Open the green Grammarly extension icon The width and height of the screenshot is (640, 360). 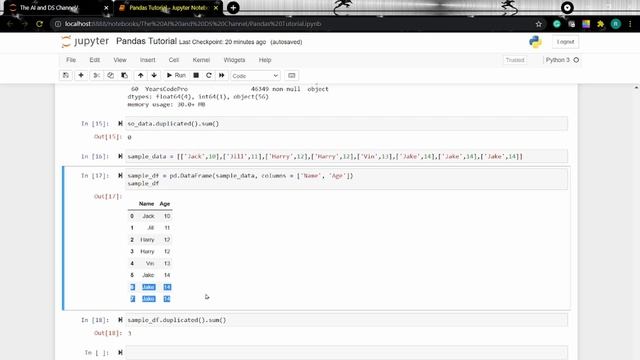click(556, 24)
